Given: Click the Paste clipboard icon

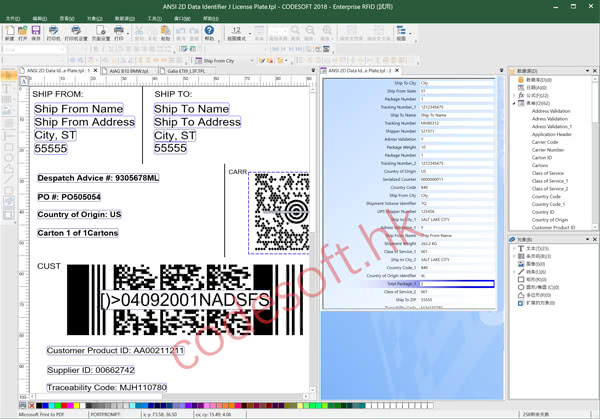Looking at the screenshot, I should click(165, 31).
